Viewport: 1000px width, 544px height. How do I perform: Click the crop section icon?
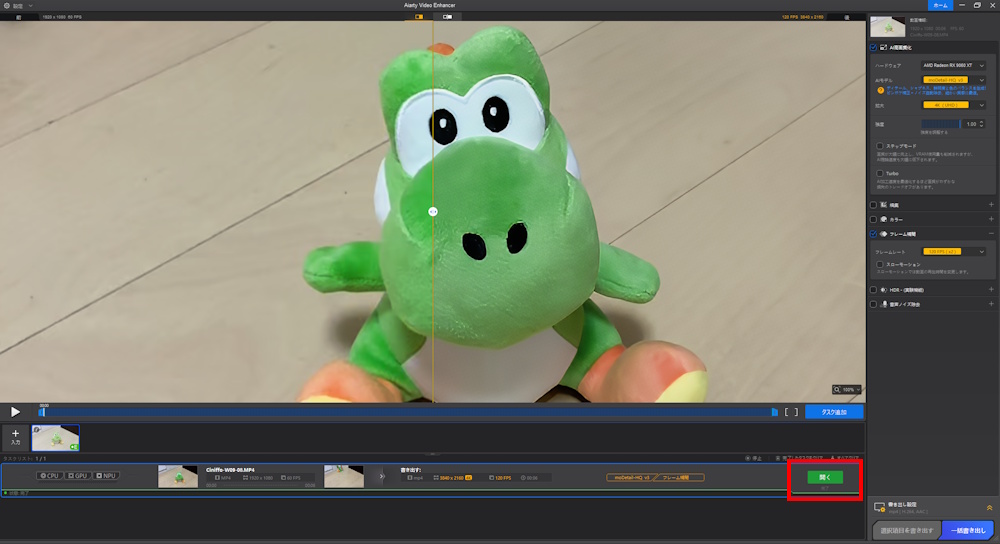click(x=884, y=205)
